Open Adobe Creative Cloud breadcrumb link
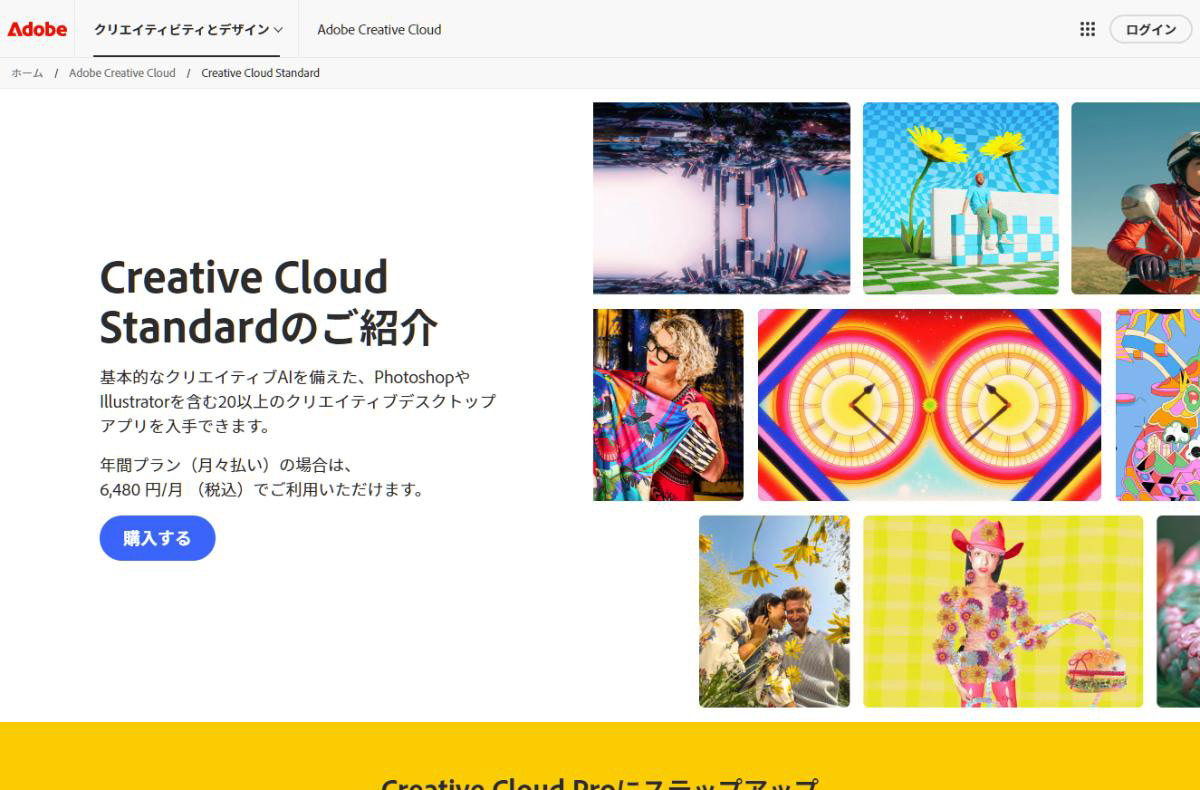 [122, 73]
